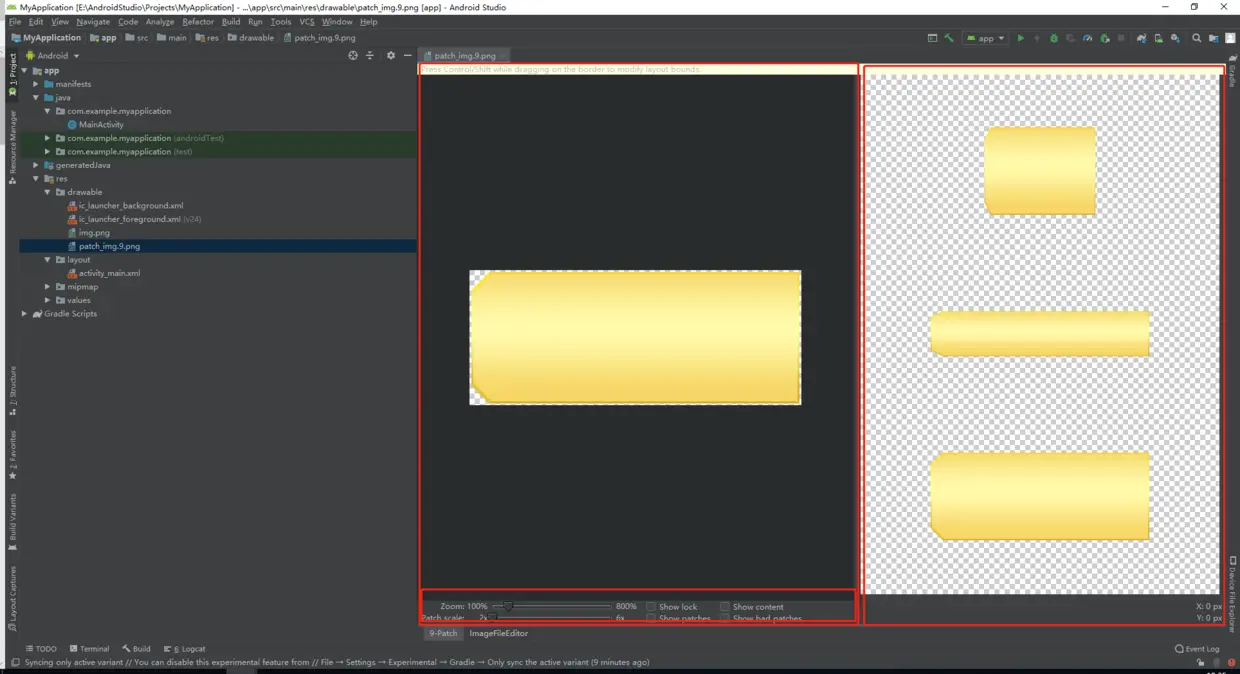Expand the generatedJava folder

[x=36, y=165]
